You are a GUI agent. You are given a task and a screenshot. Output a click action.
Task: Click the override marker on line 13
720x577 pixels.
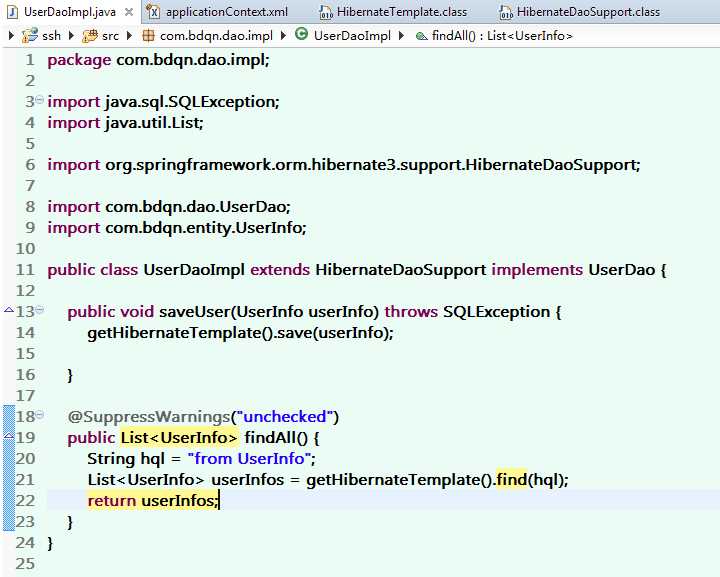[x=9, y=310]
